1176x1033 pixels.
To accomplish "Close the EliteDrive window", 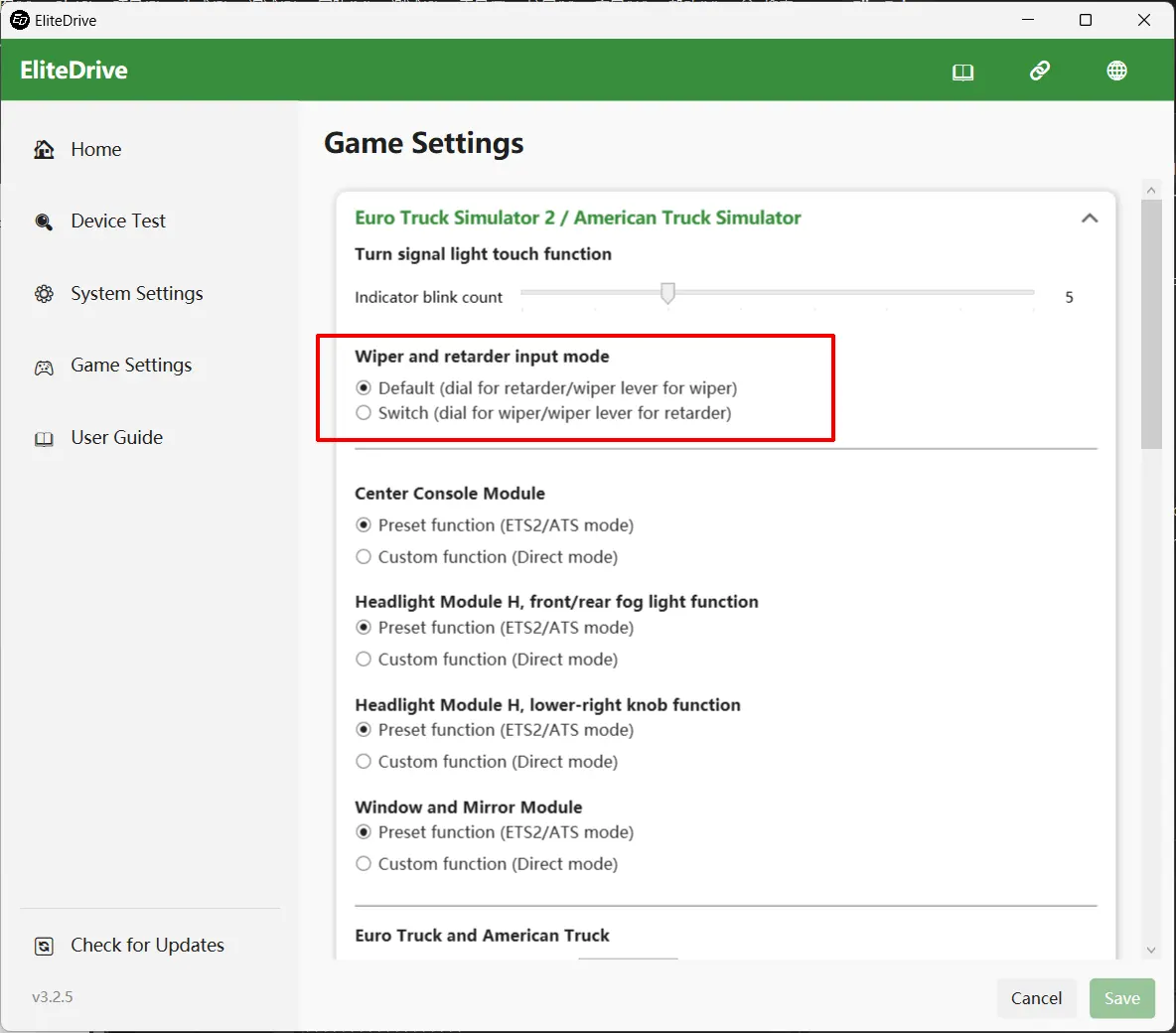I will point(1144,20).
